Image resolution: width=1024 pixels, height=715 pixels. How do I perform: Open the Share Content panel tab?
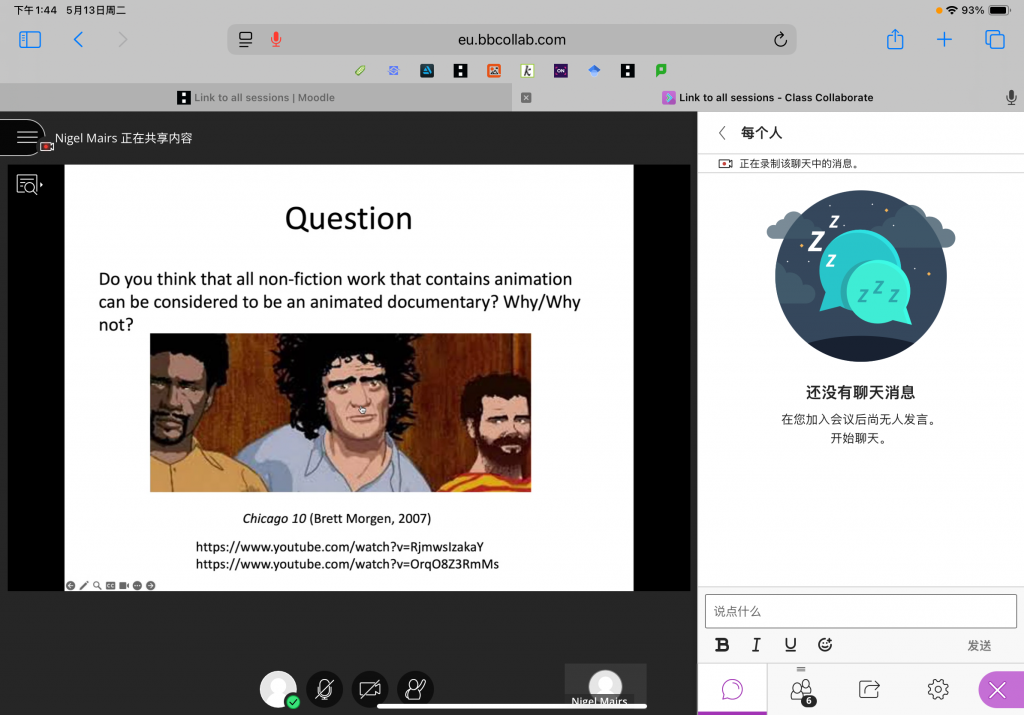coord(869,690)
